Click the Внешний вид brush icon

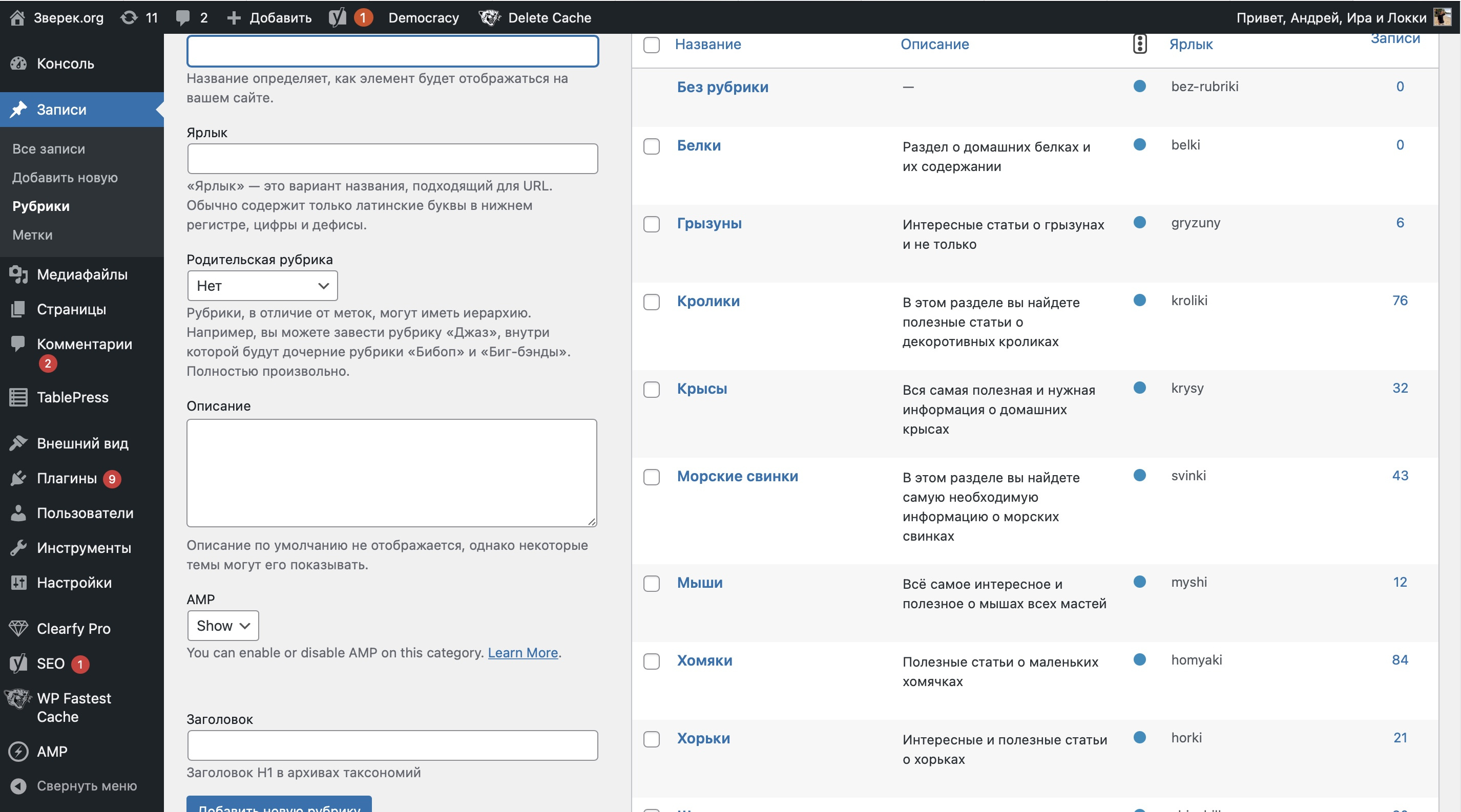pos(18,443)
